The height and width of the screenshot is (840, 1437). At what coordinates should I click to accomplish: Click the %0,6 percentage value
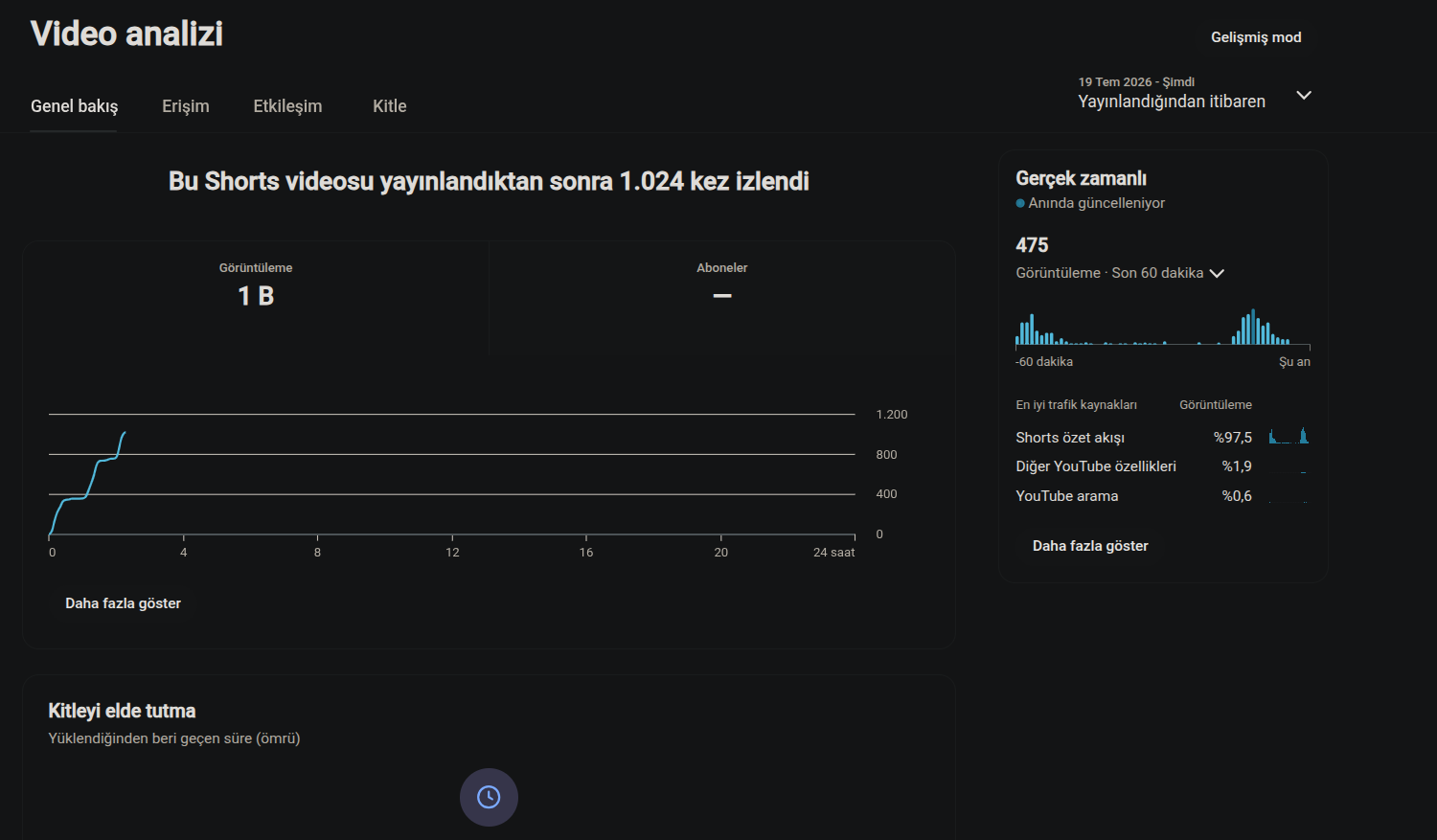tap(1237, 496)
